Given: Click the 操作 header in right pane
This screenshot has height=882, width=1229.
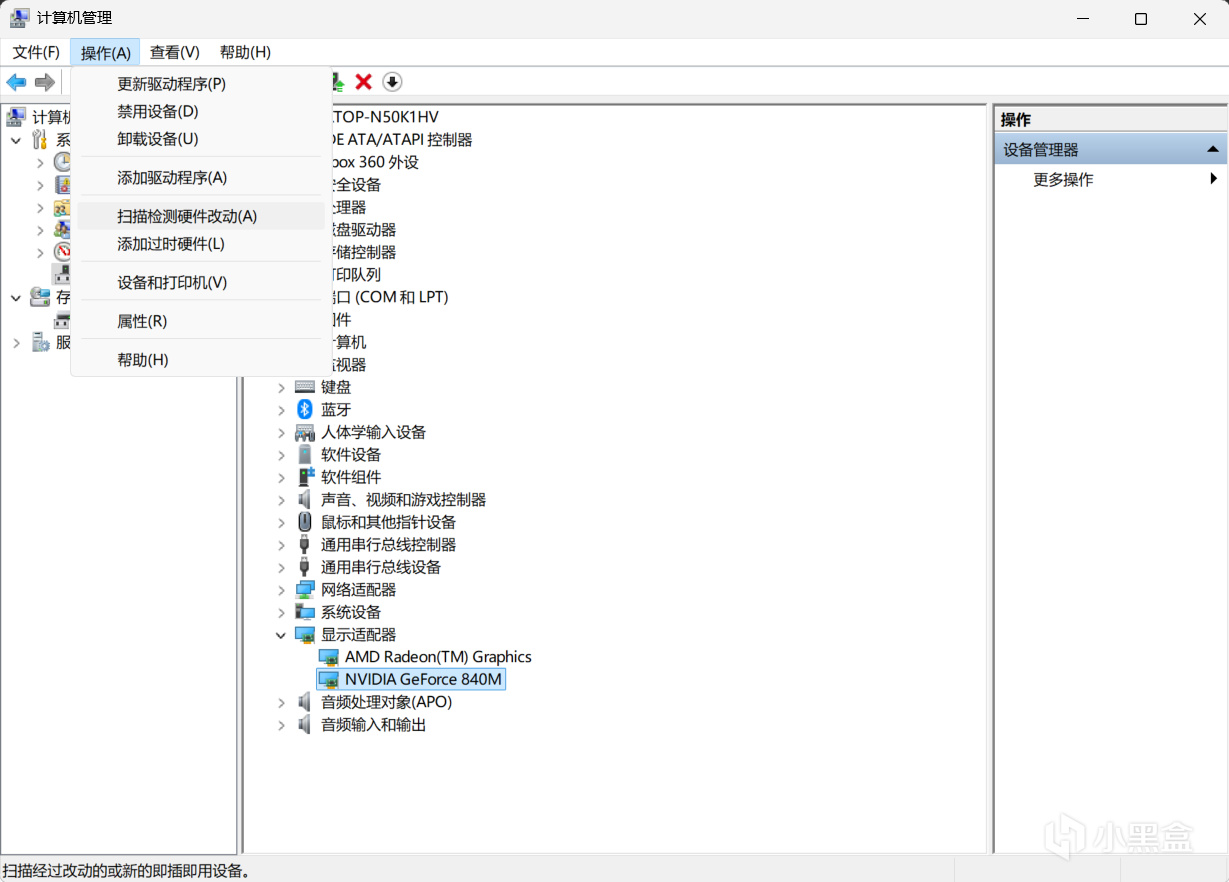Looking at the screenshot, I should tap(1016, 120).
